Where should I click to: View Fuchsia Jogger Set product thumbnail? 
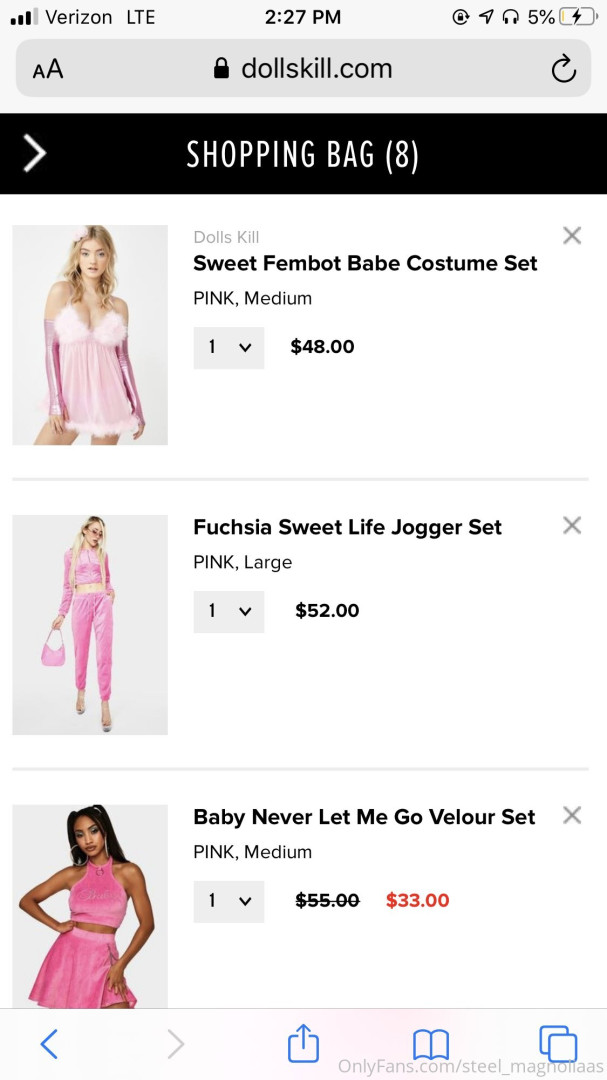point(90,625)
